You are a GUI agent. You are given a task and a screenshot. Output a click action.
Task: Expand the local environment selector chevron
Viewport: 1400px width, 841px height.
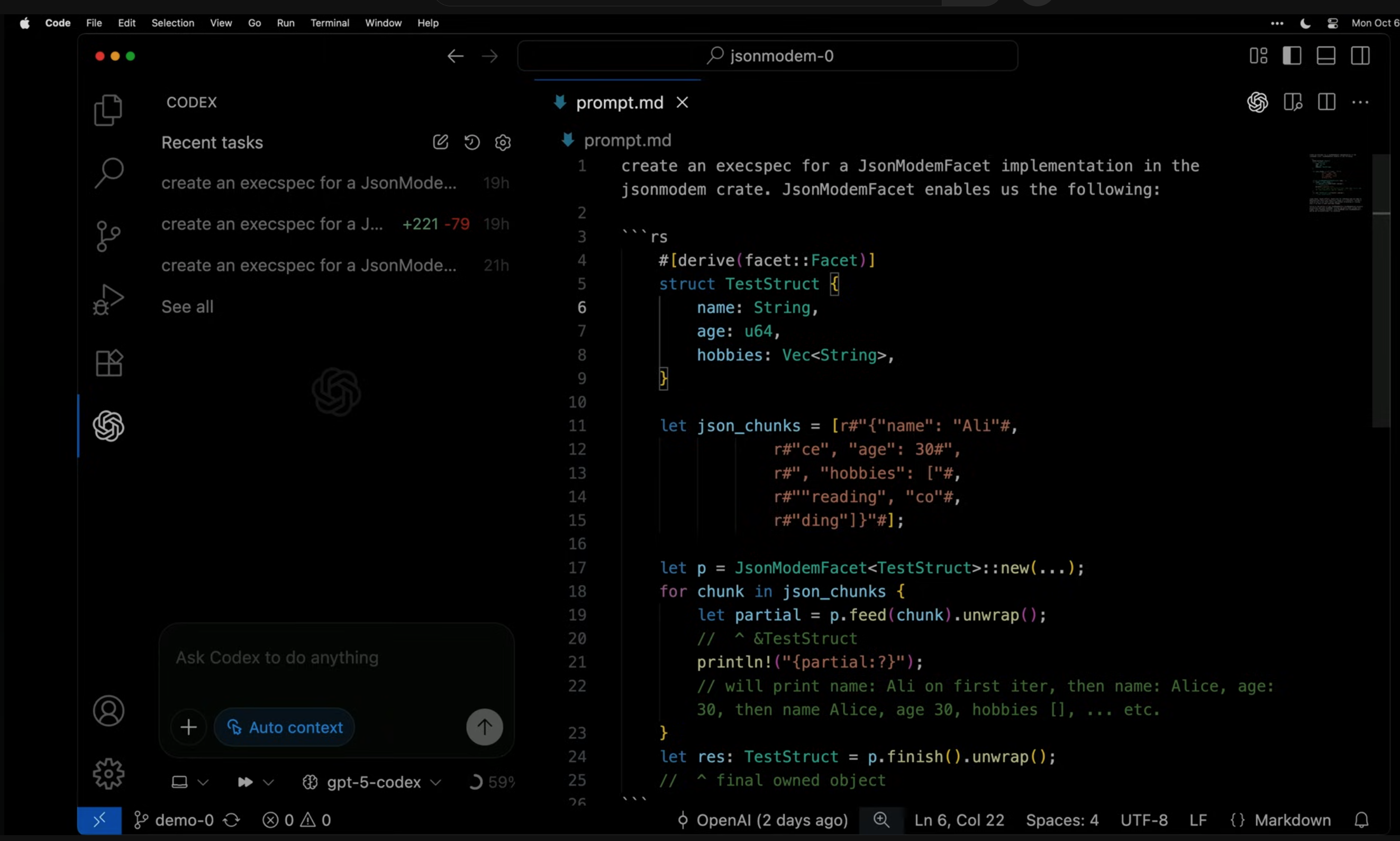(x=204, y=782)
